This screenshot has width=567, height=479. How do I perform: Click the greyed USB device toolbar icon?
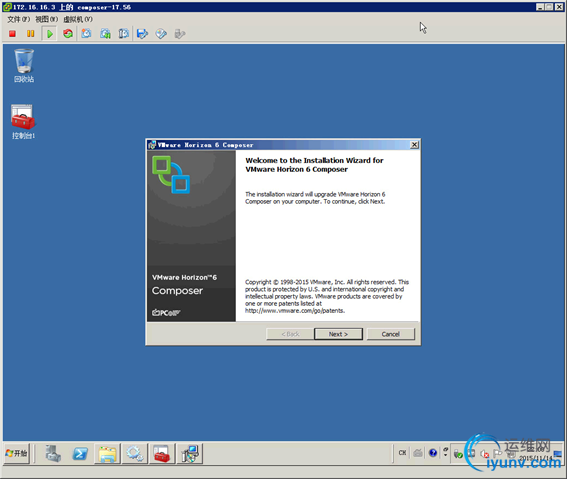180,34
